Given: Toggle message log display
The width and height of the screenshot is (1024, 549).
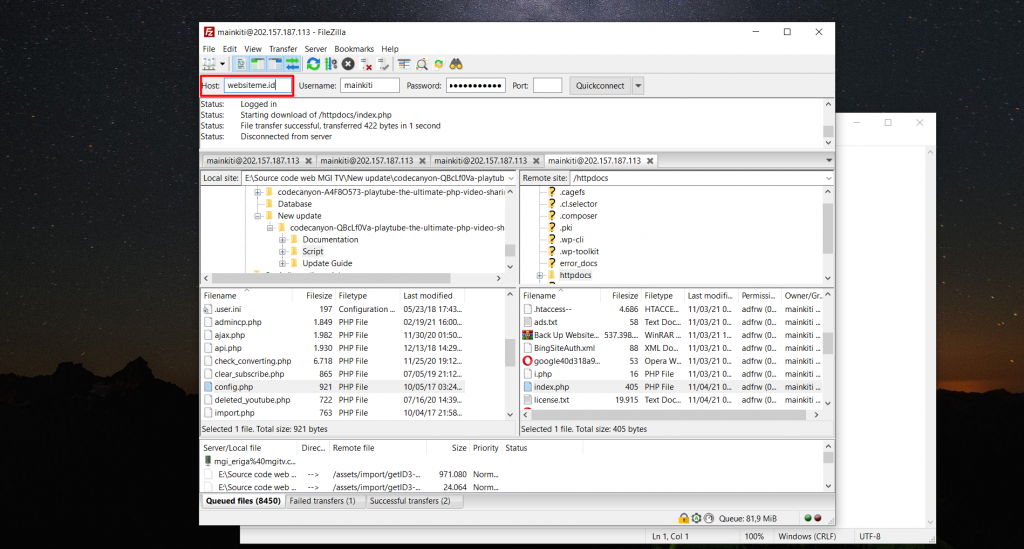Looking at the screenshot, I should tap(241, 64).
